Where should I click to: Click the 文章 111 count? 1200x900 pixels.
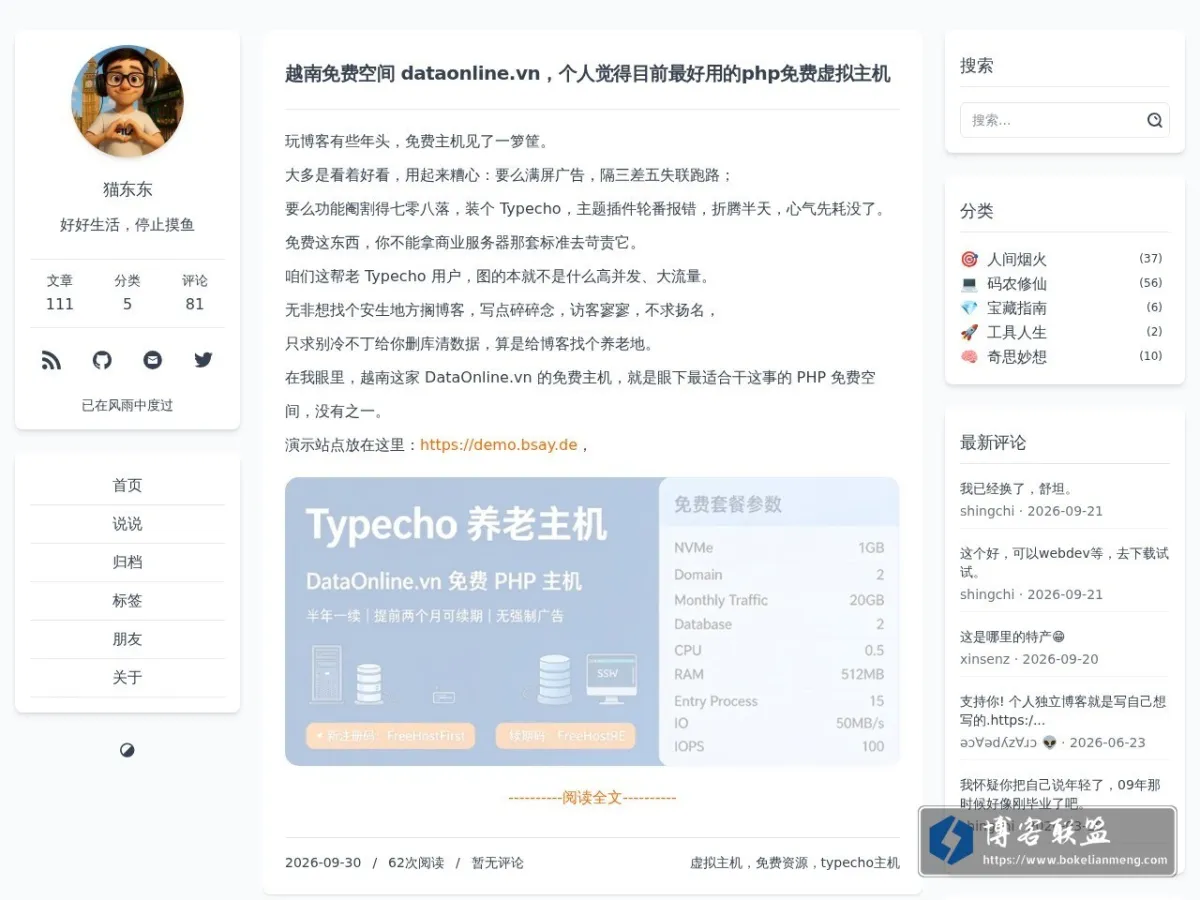(60, 292)
